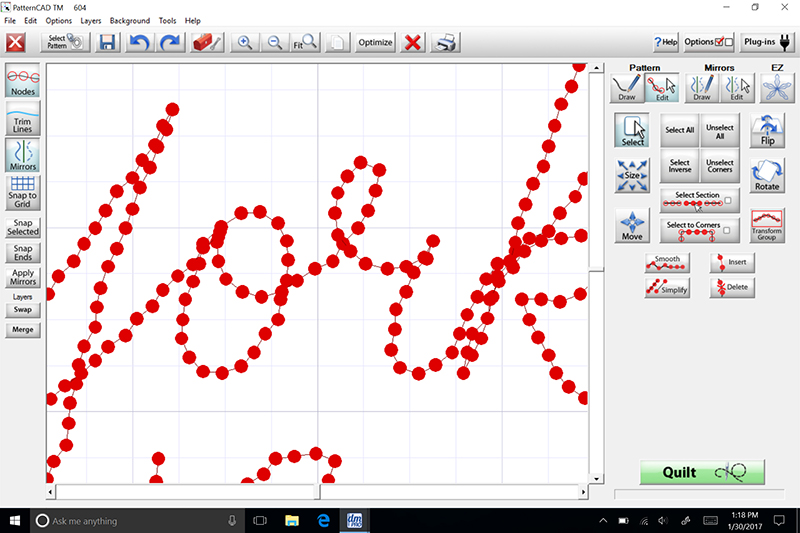This screenshot has height=533, width=800.
Task: Flip the selected pattern
Action: 767,130
